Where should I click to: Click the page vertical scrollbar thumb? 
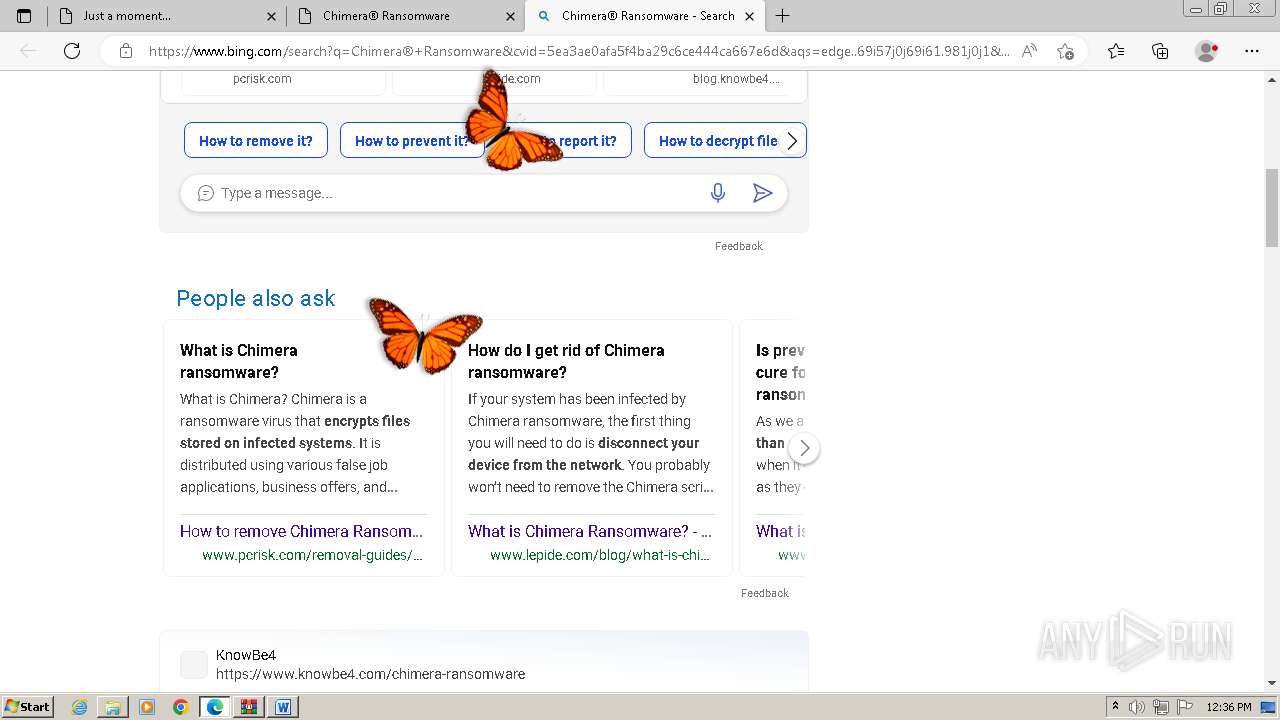[x=1272, y=207]
